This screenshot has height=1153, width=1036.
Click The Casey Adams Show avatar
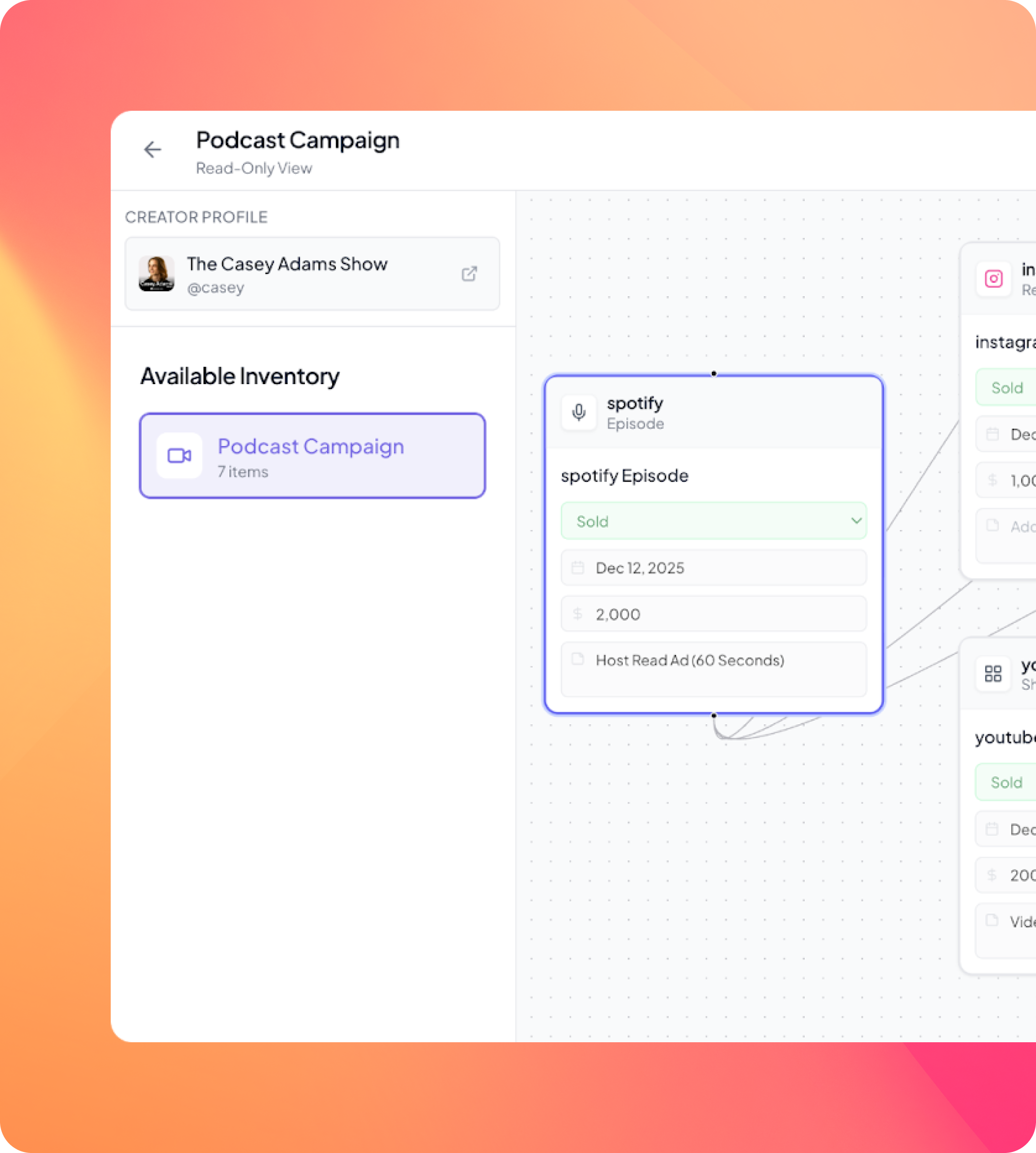(157, 274)
